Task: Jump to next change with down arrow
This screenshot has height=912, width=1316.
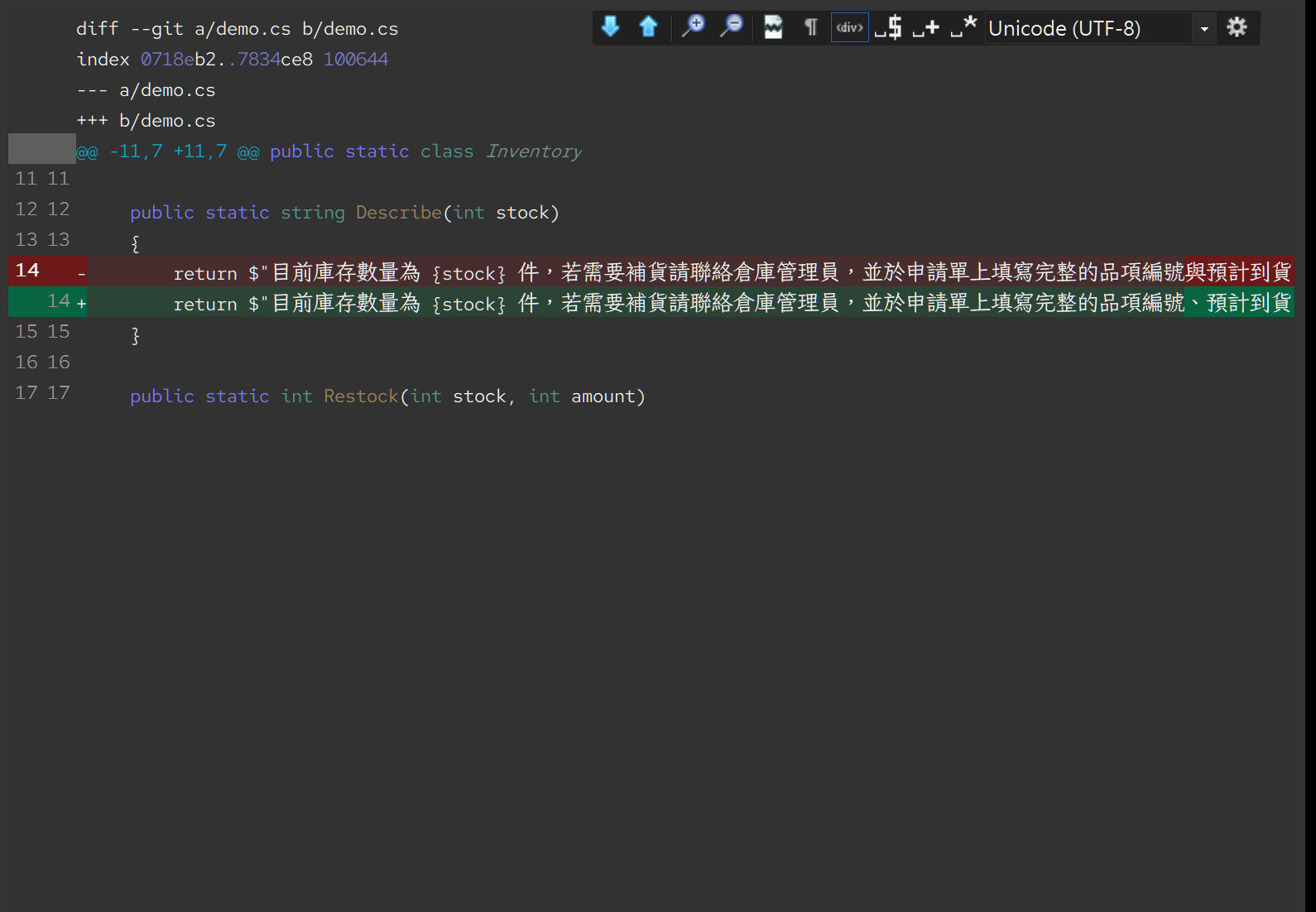Action: coord(611,27)
